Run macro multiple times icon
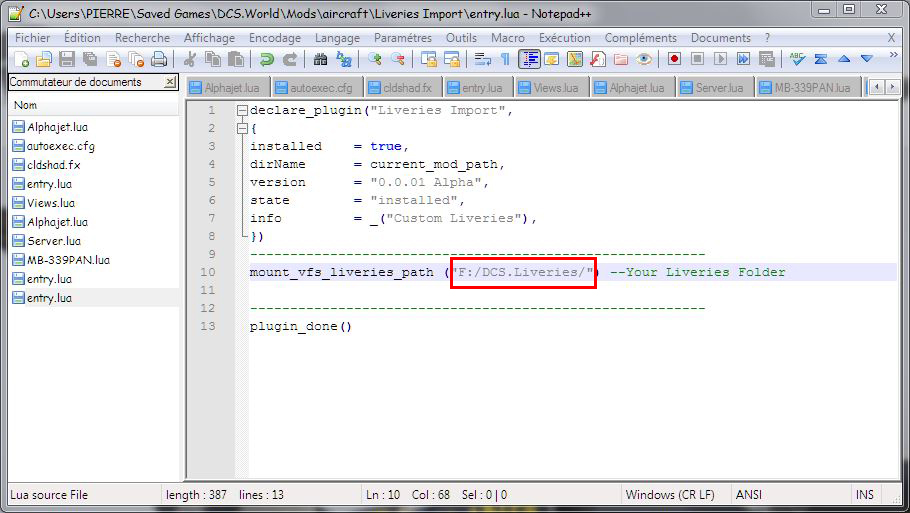The width and height of the screenshot is (910, 513). (x=743, y=59)
